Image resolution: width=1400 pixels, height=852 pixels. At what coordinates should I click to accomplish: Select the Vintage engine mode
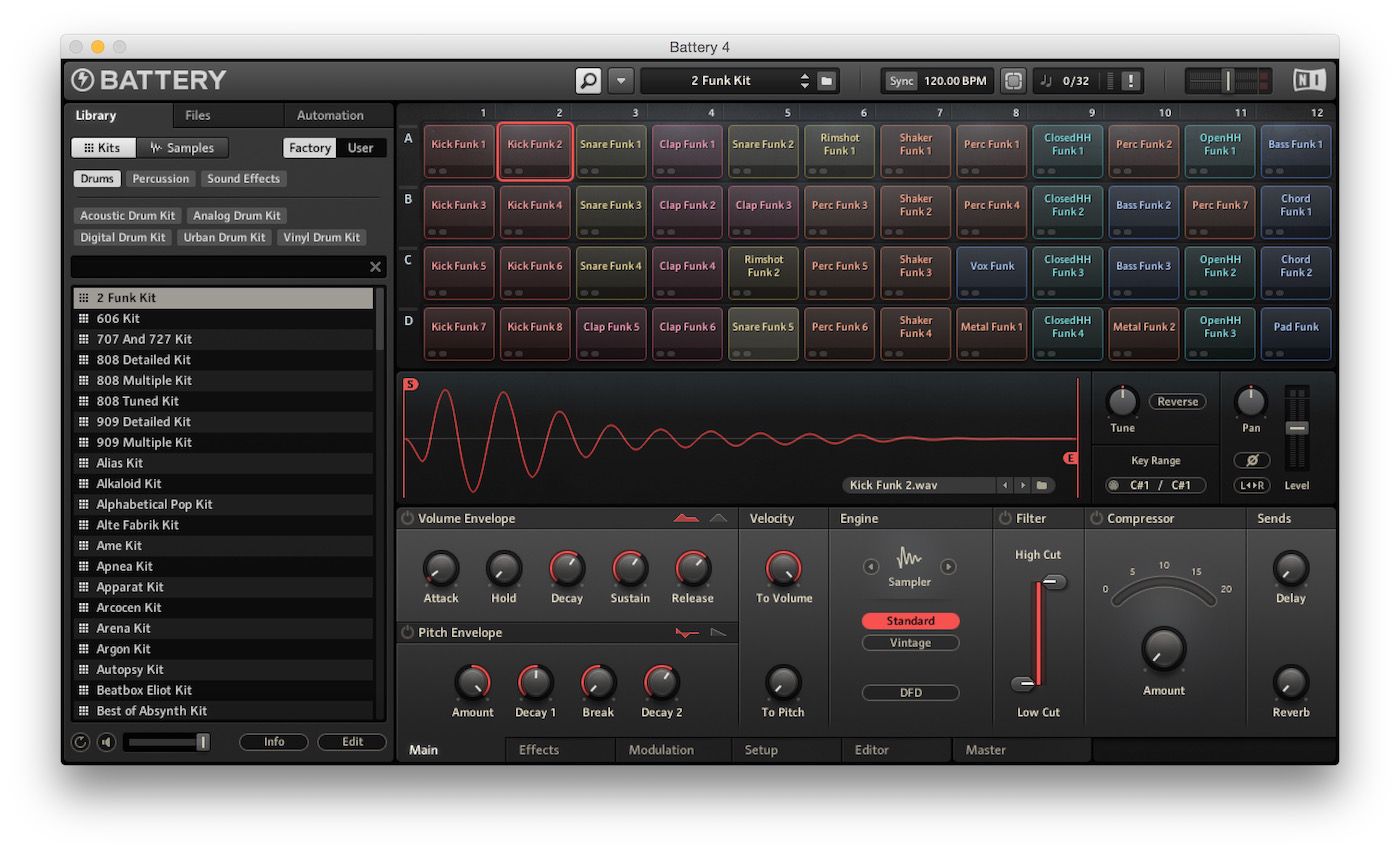pyautogui.click(x=910, y=643)
